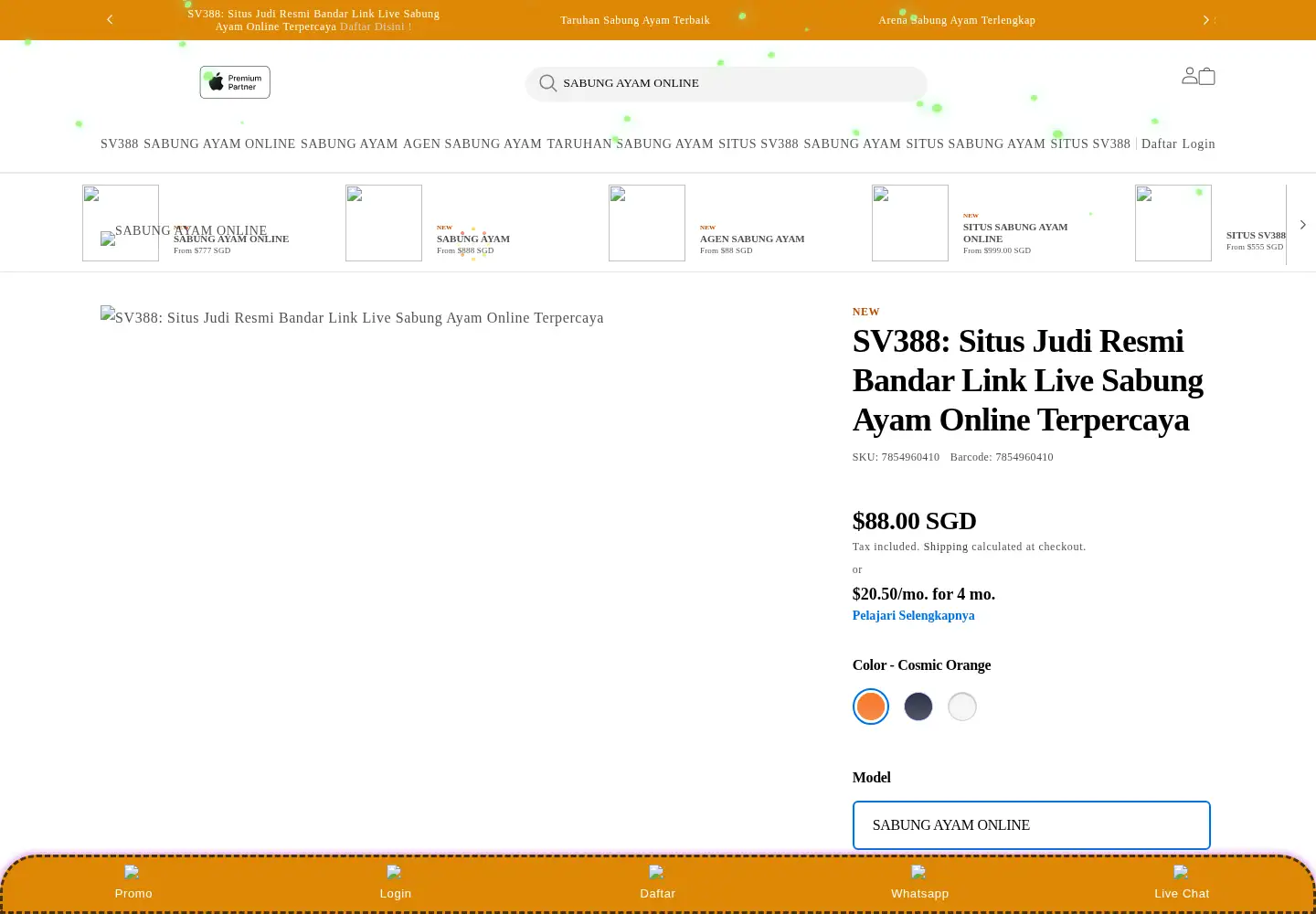This screenshot has width=1316, height=914.
Task: Click Login in the top navigation menu
Action: (1198, 144)
